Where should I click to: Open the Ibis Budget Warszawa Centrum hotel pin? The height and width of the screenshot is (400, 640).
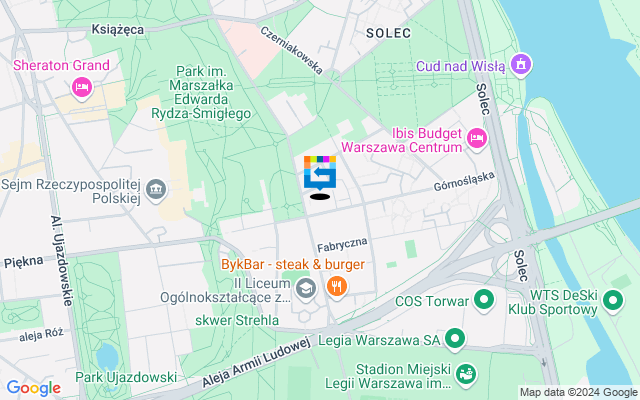click(x=477, y=139)
